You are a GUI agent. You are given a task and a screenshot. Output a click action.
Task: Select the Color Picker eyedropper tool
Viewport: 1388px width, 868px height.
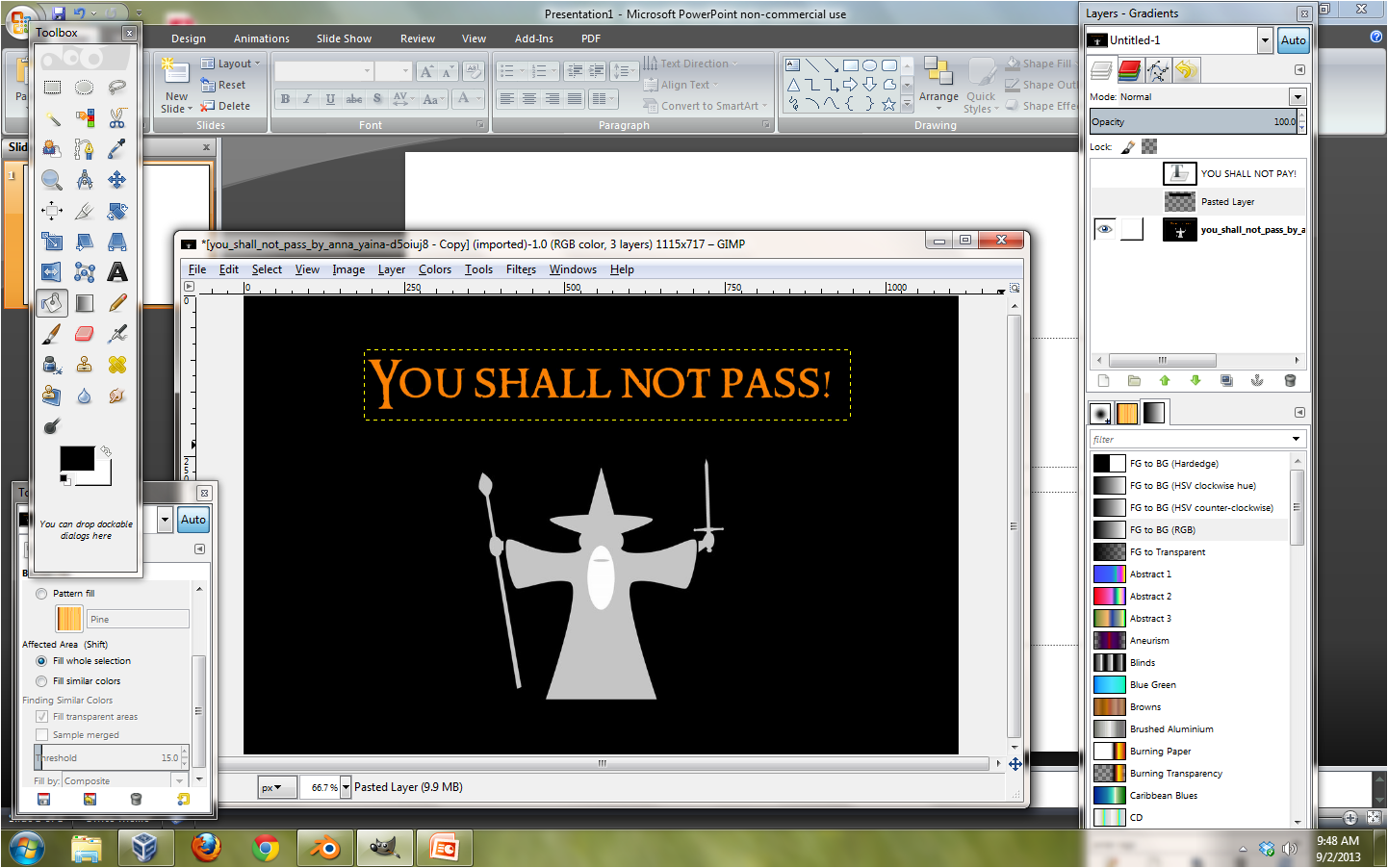click(116, 149)
